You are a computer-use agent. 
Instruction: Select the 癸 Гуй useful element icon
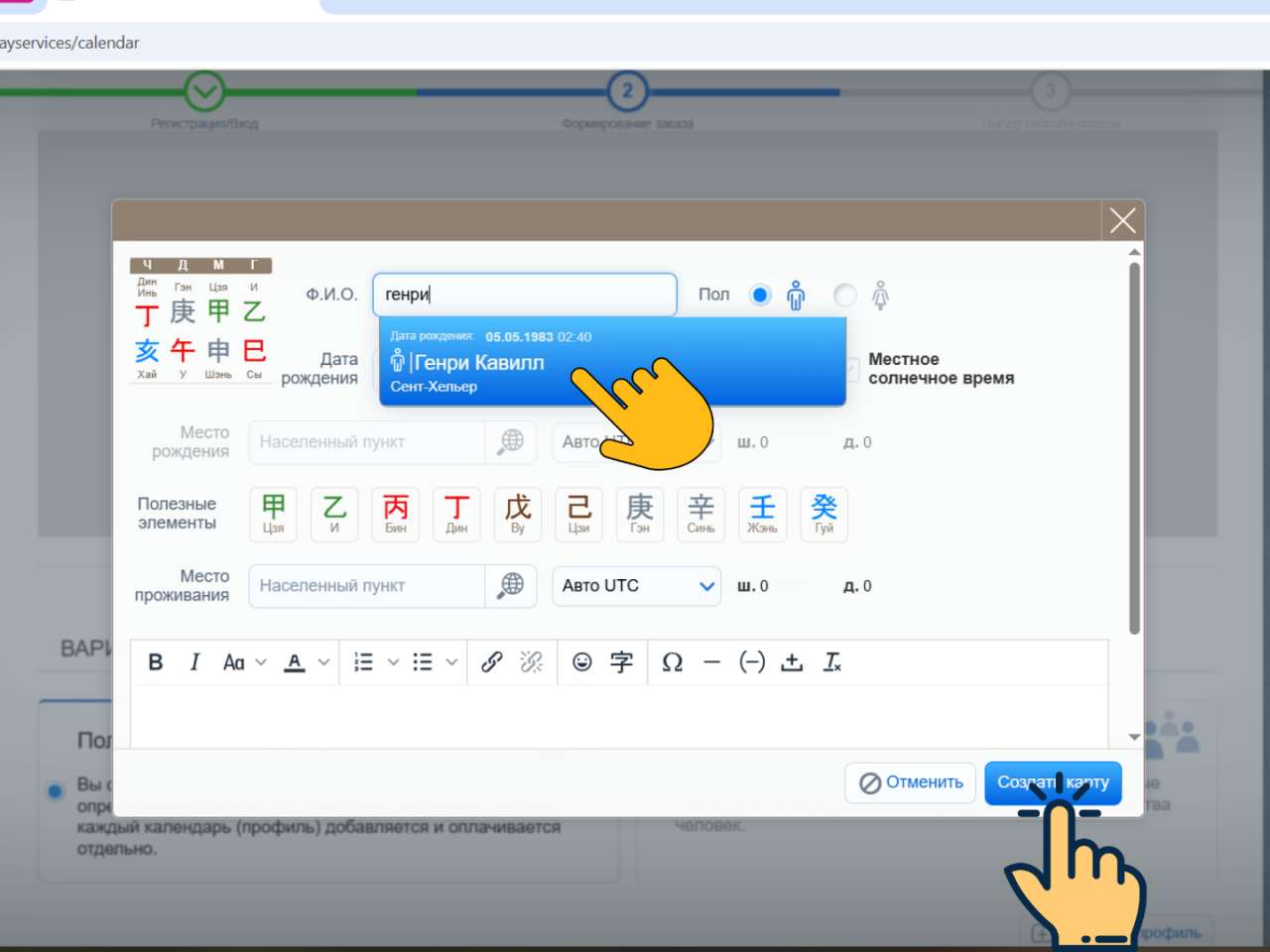pos(824,514)
